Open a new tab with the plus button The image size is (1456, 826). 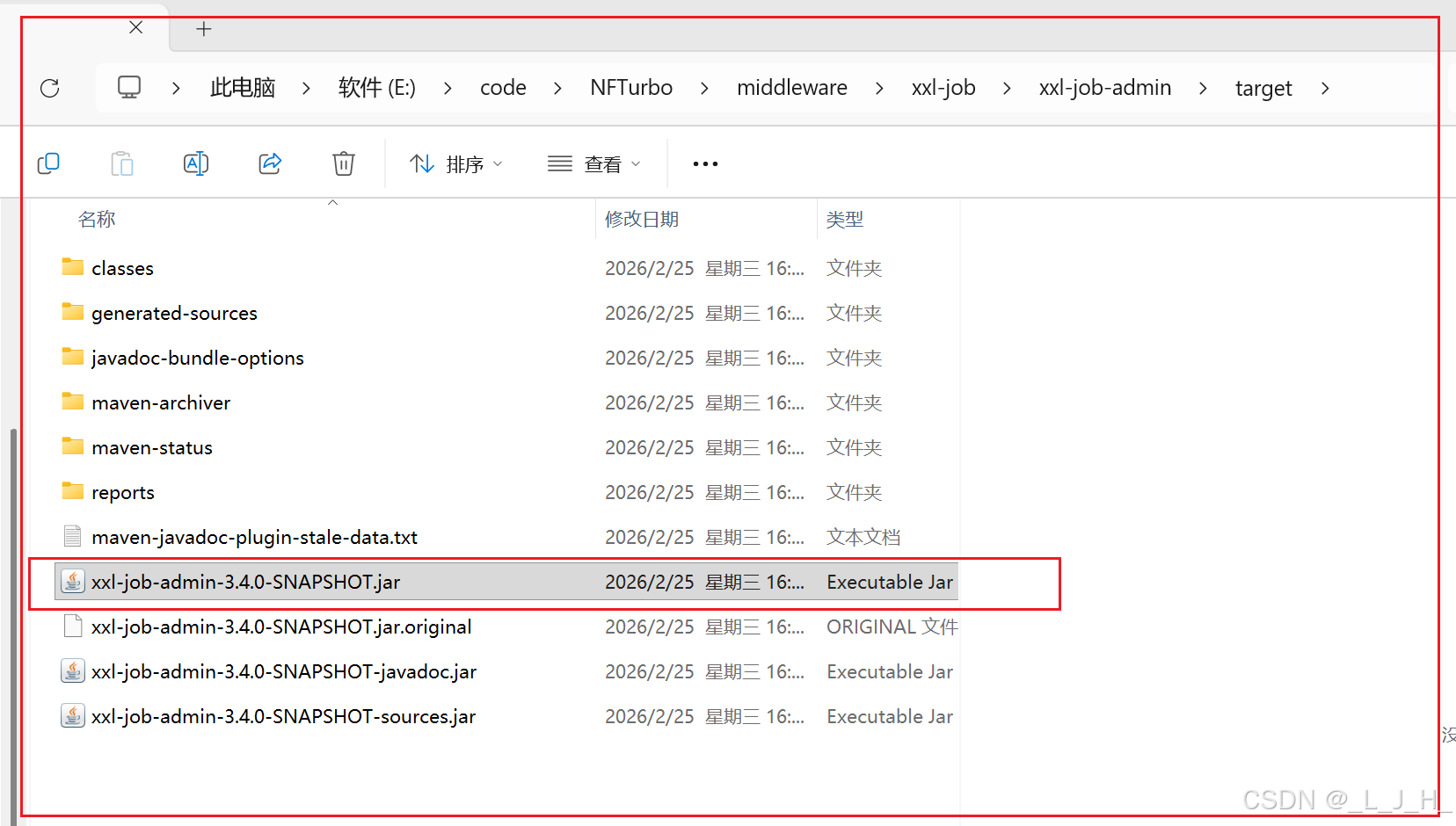coord(204,29)
